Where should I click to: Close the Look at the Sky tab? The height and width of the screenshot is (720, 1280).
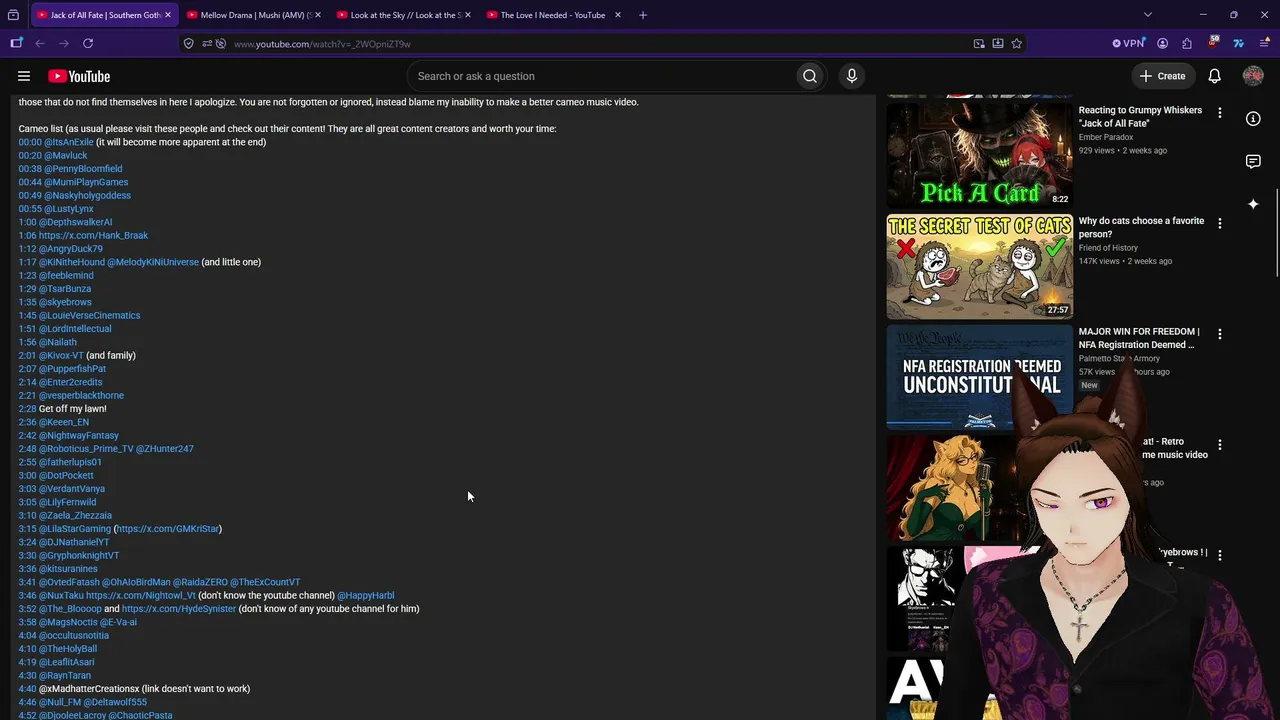468,15
